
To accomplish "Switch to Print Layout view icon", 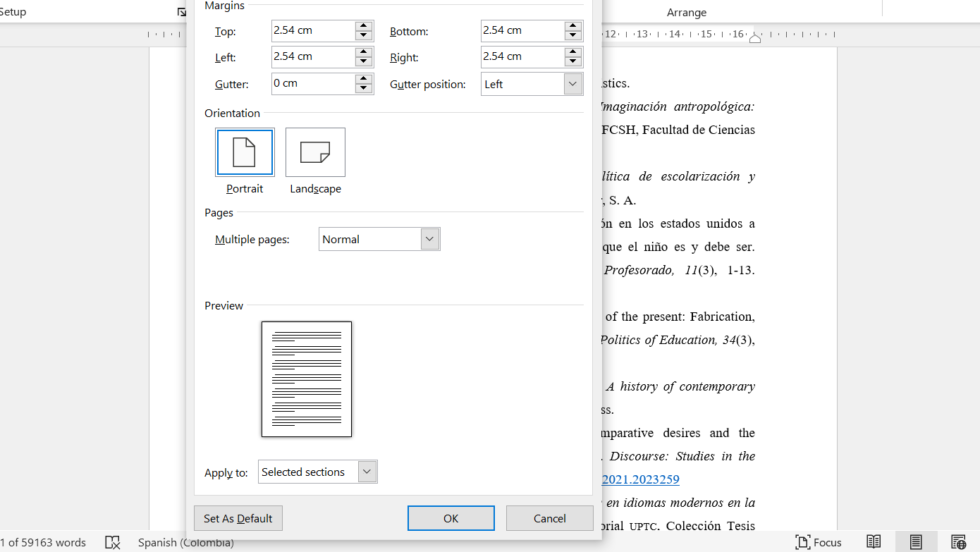I will [916, 542].
